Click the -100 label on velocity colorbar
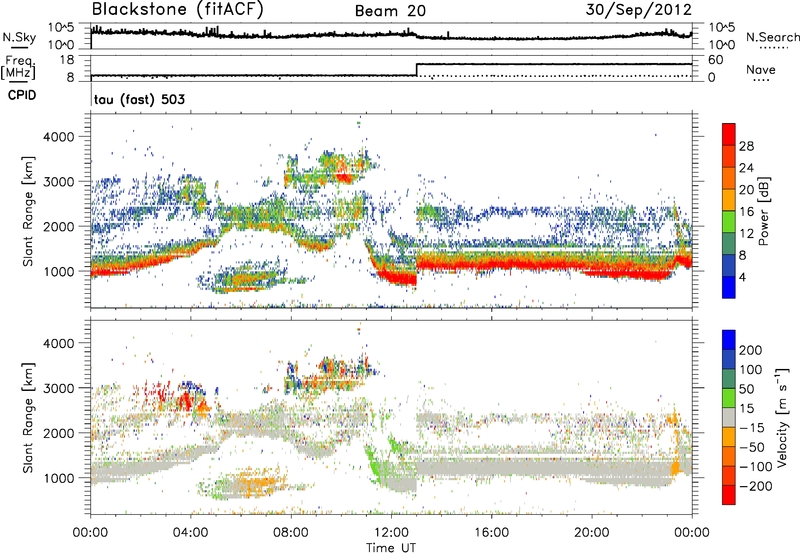 pos(755,467)
